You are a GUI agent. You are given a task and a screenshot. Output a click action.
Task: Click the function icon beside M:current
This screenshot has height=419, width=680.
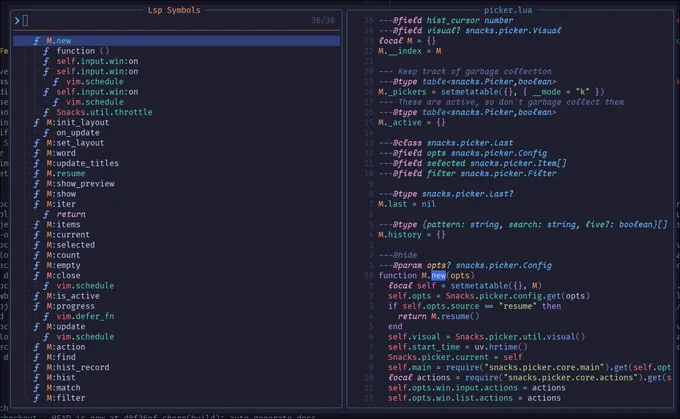[37, 235]
